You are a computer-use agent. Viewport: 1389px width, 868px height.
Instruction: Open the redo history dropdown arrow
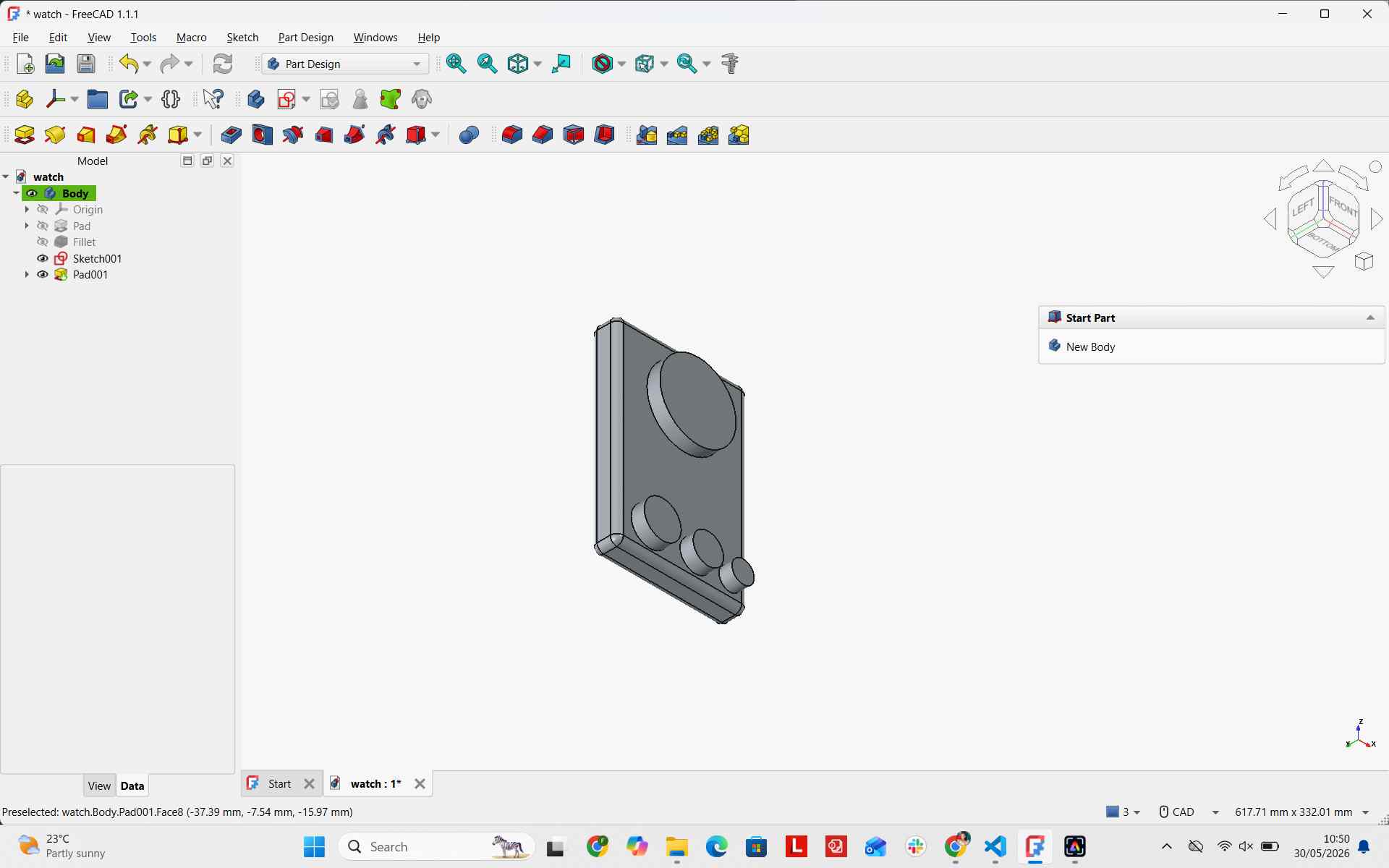(x=188, y=64)
